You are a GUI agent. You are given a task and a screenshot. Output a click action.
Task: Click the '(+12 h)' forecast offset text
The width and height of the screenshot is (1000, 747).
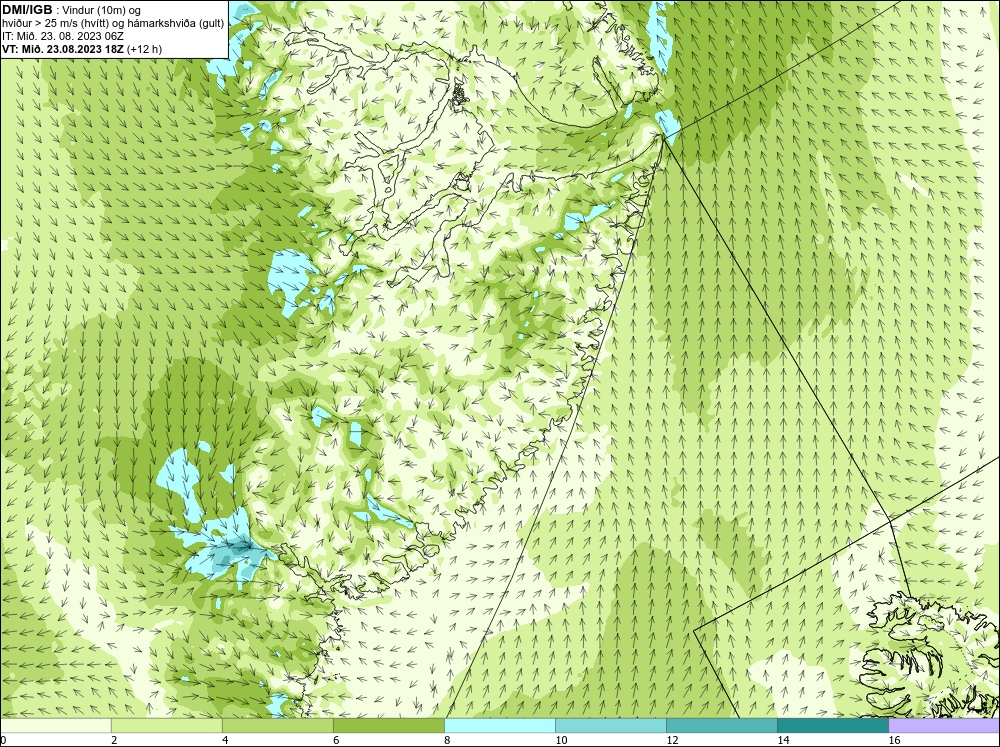point(145,49)
